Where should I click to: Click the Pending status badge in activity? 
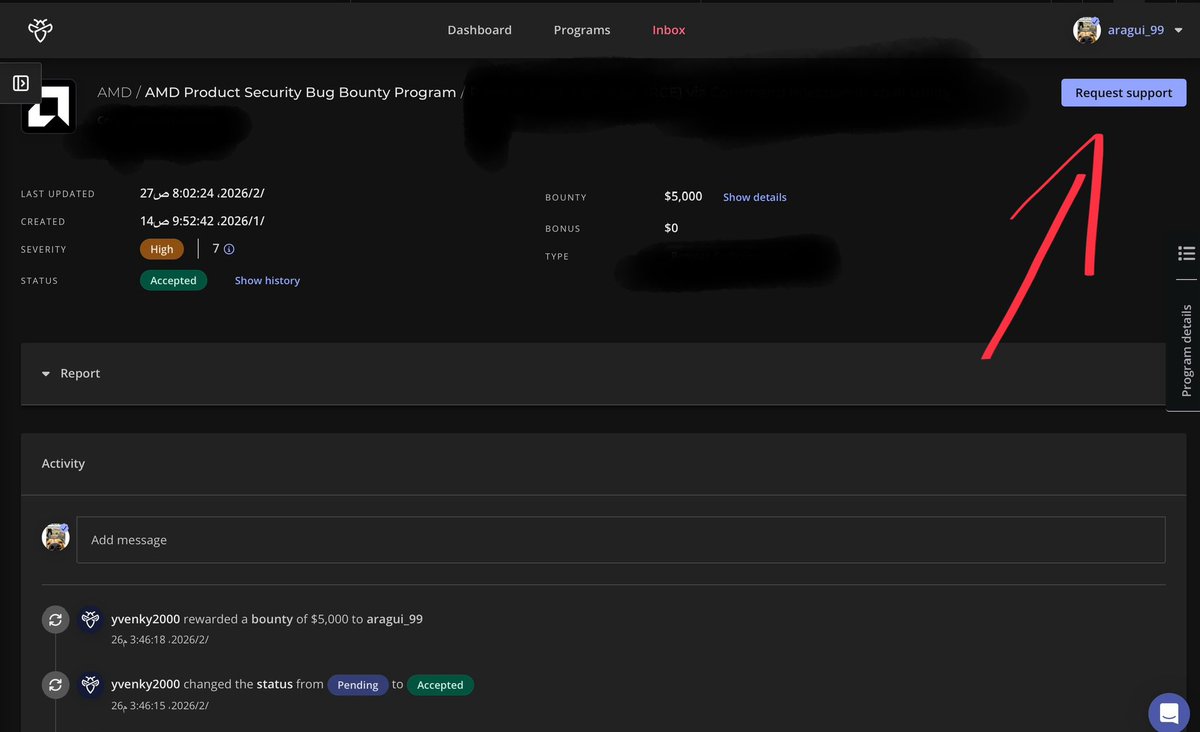tap(357, 685)
